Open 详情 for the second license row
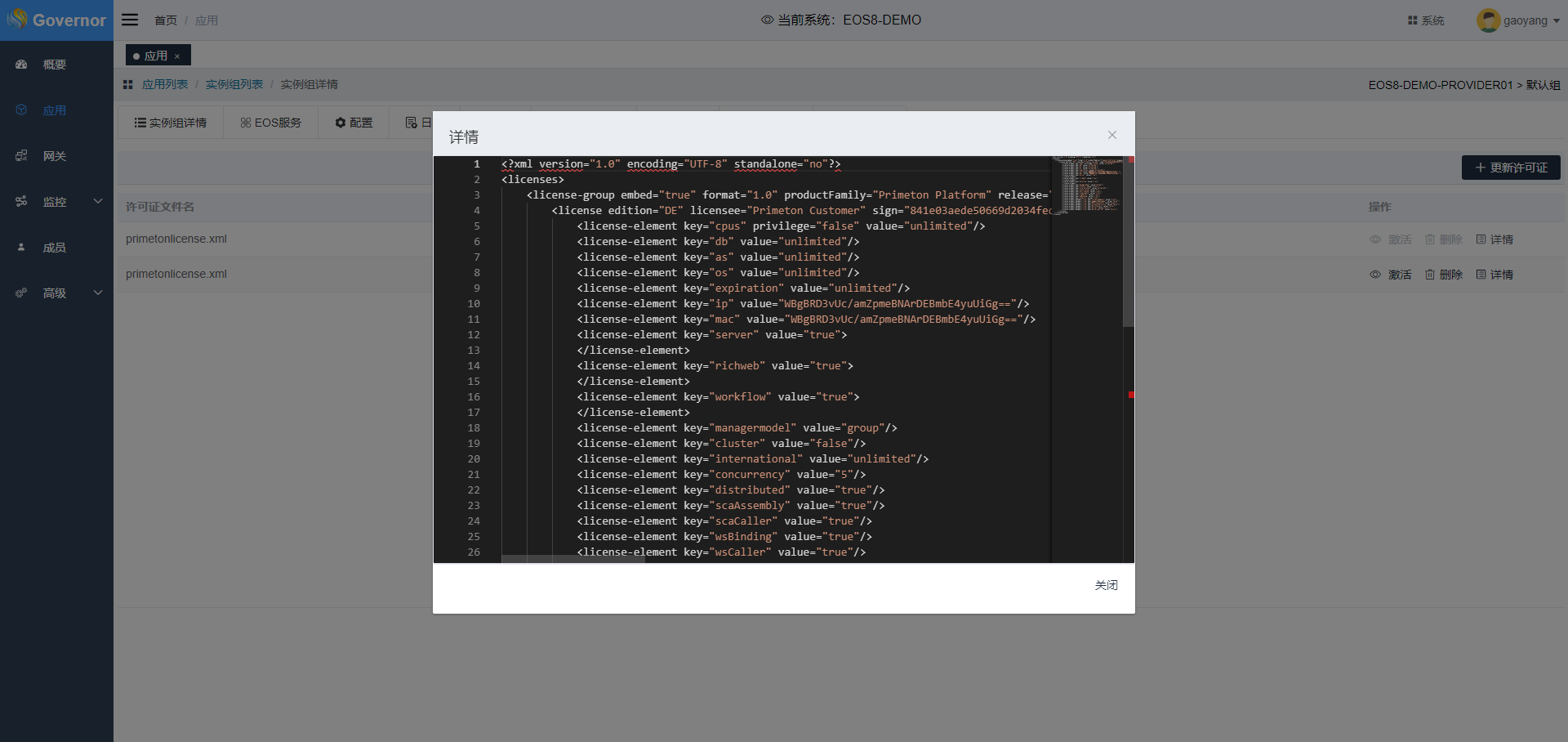 1494,275
